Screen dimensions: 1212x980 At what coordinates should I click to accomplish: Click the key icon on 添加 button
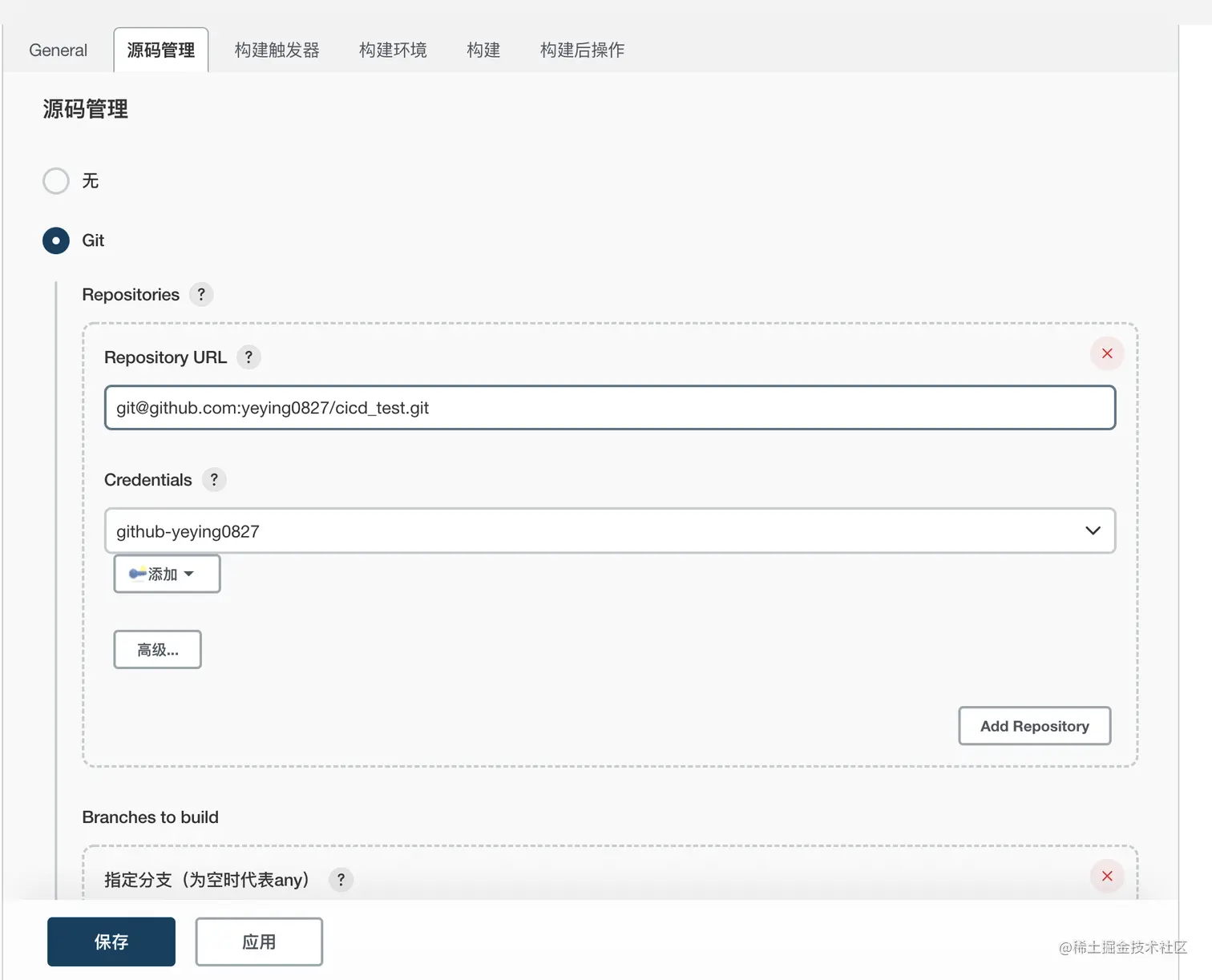click(137, 574)
